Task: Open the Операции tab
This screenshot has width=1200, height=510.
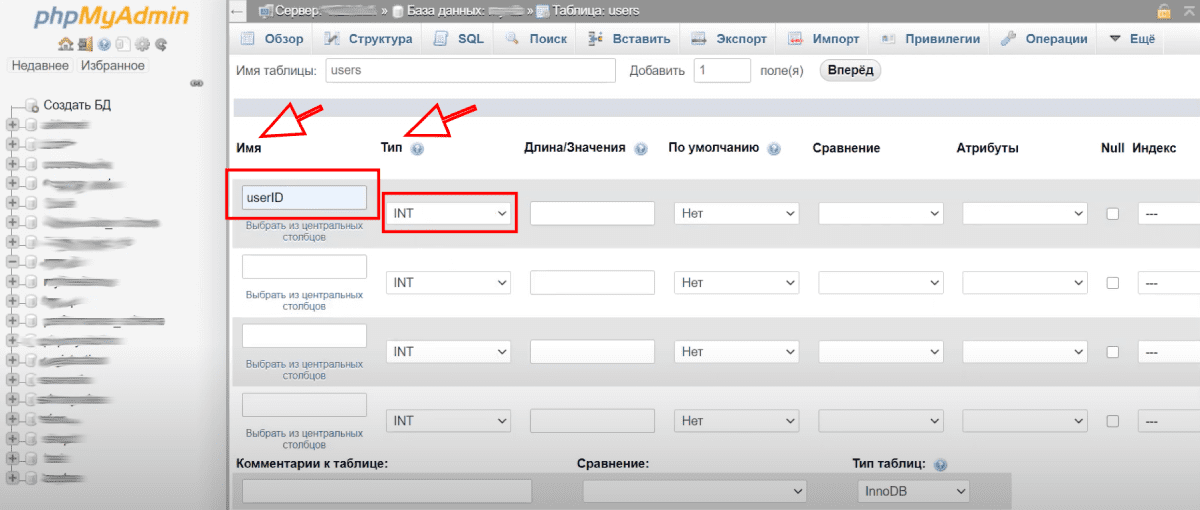Action: pos(1044,39)
